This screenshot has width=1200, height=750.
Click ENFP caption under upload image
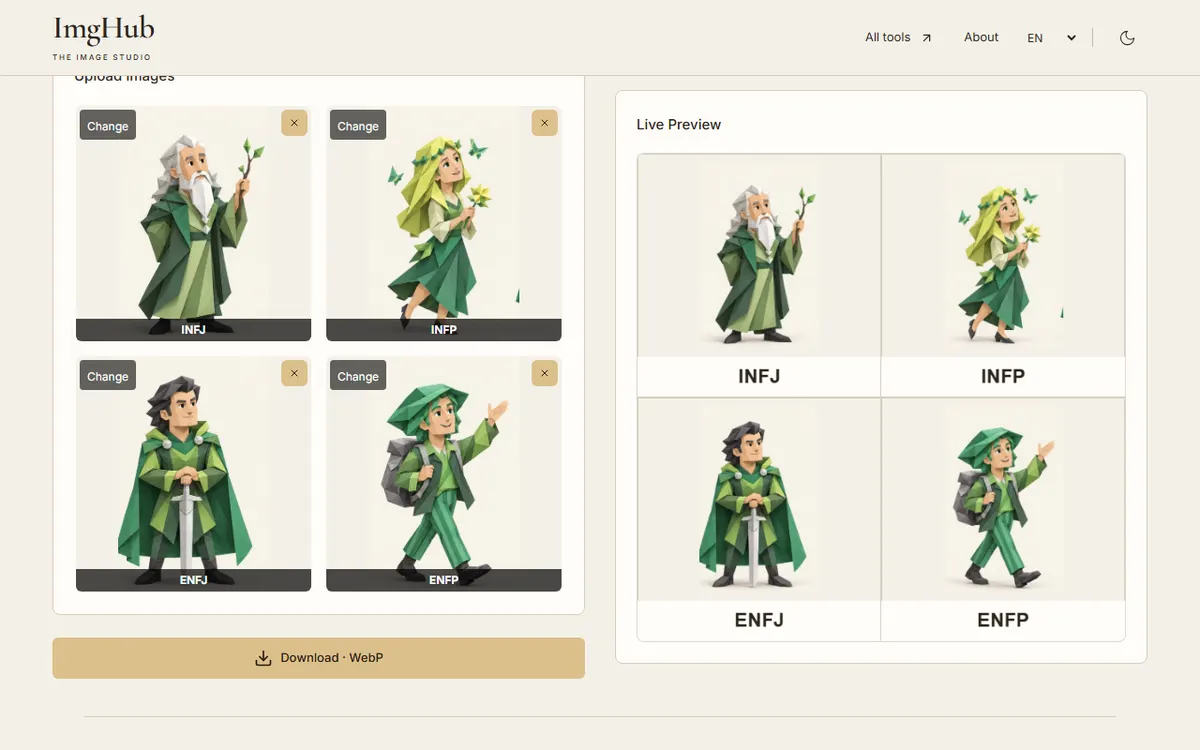(444, 579)
